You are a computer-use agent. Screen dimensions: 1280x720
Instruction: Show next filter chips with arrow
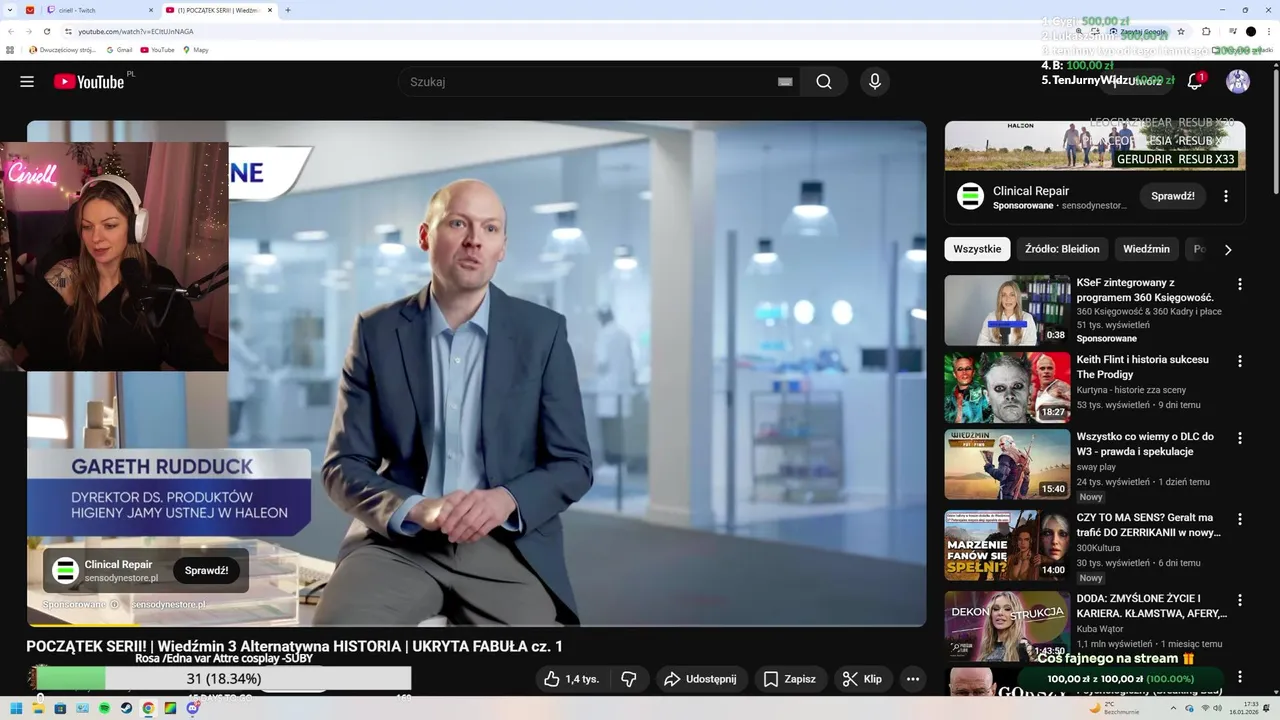[x=1228, y=249]
